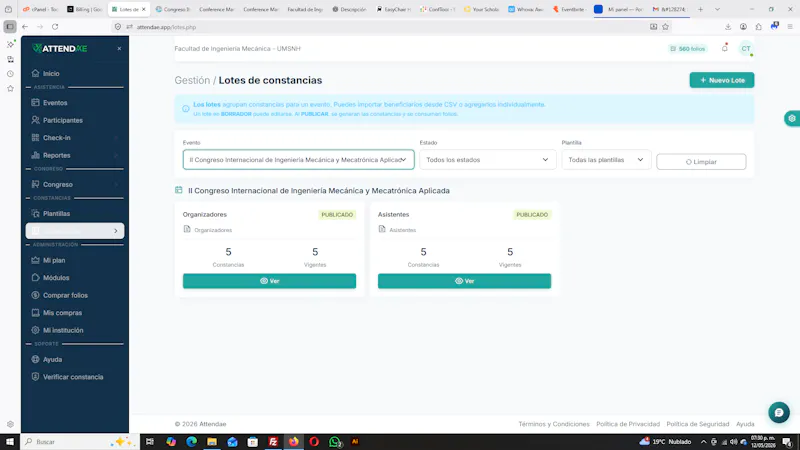
Task: Switch to the Mi panel browser tab
Action: [x=620, y=9]
